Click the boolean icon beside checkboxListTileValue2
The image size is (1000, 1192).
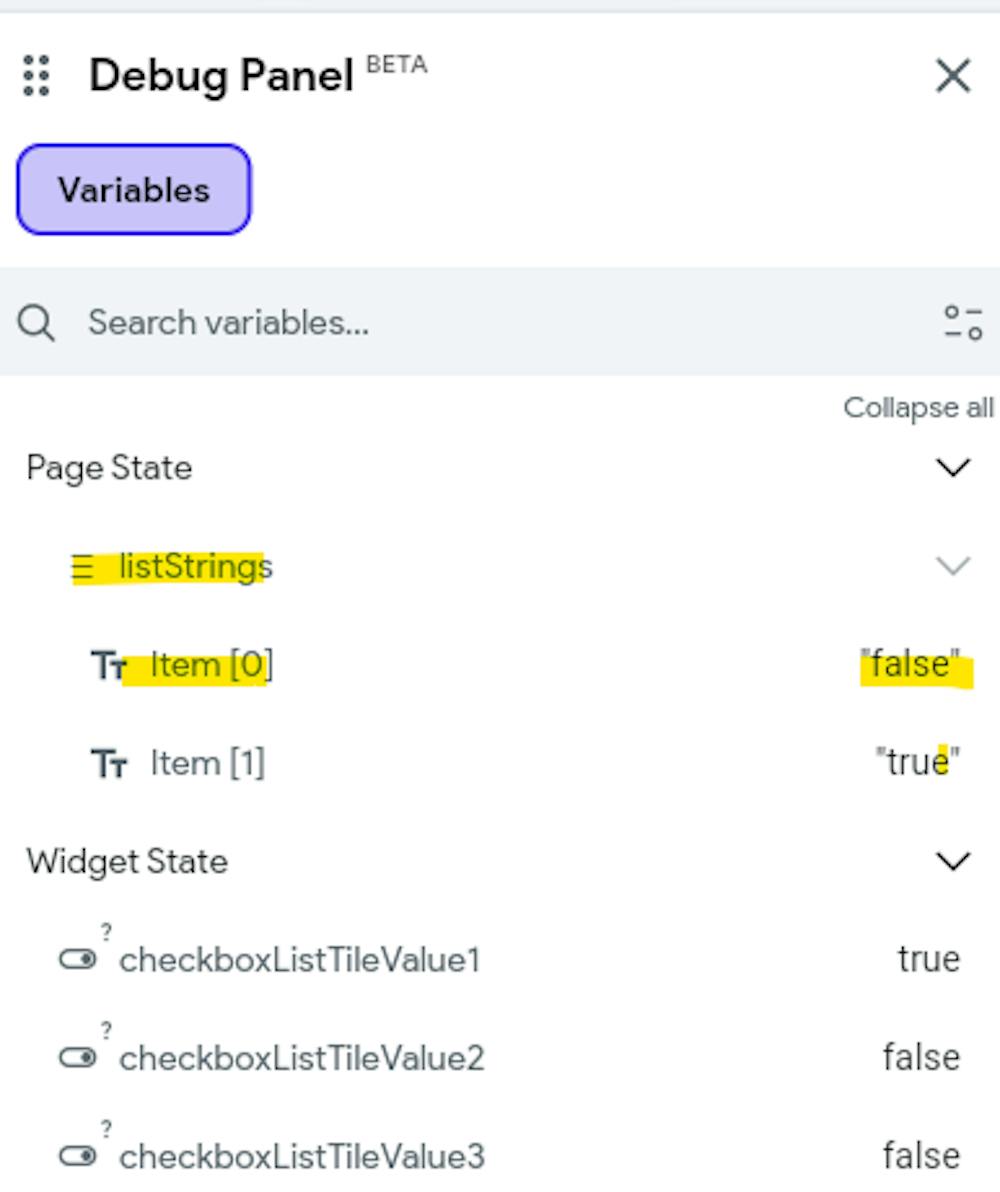(78, 1058)
